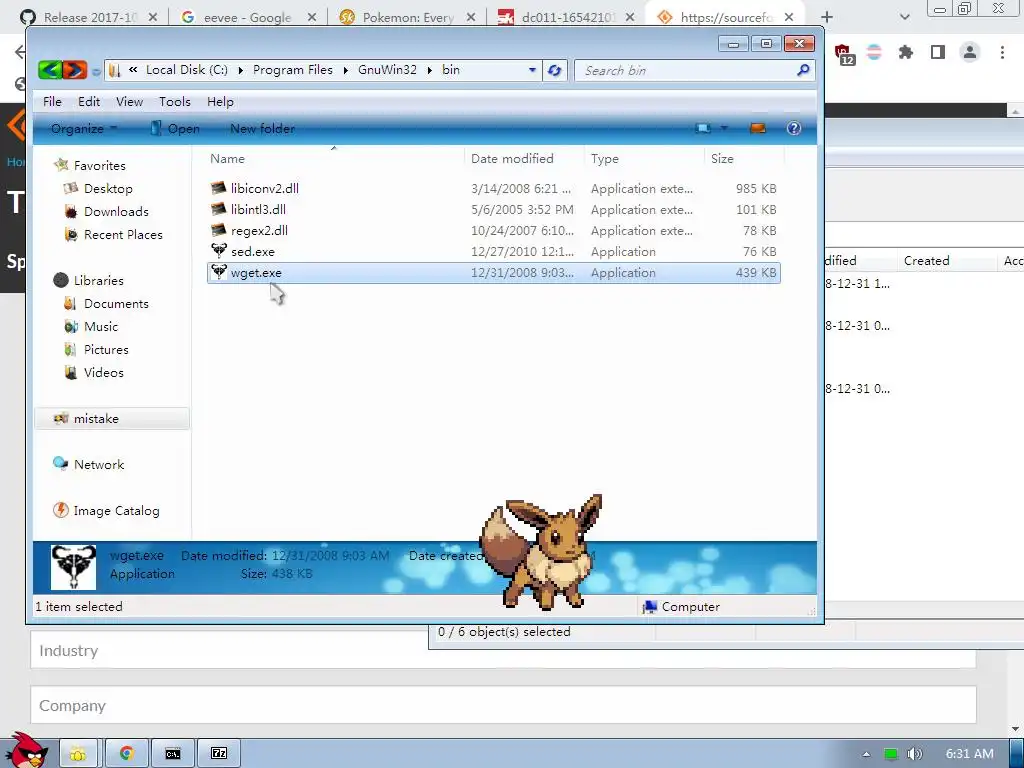Click the magnifier icon in the search box

pos(803,70)
